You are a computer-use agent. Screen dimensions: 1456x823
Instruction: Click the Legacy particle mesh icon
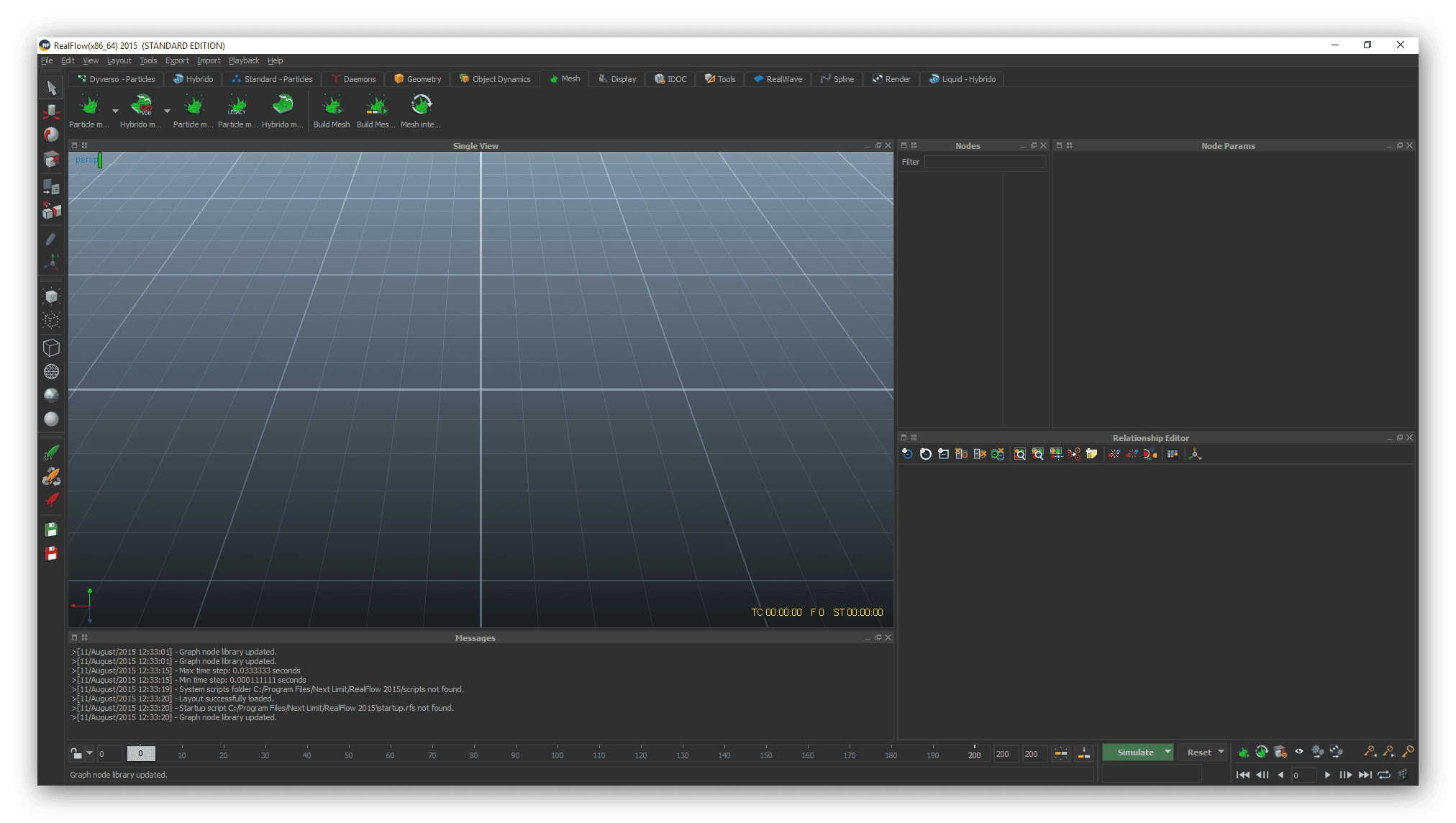[x=237, y=105]
